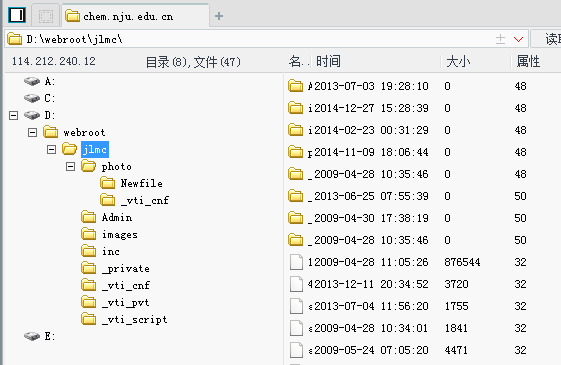Click the 目录(8), 文件(47) count label

click(x=193, y=62)
